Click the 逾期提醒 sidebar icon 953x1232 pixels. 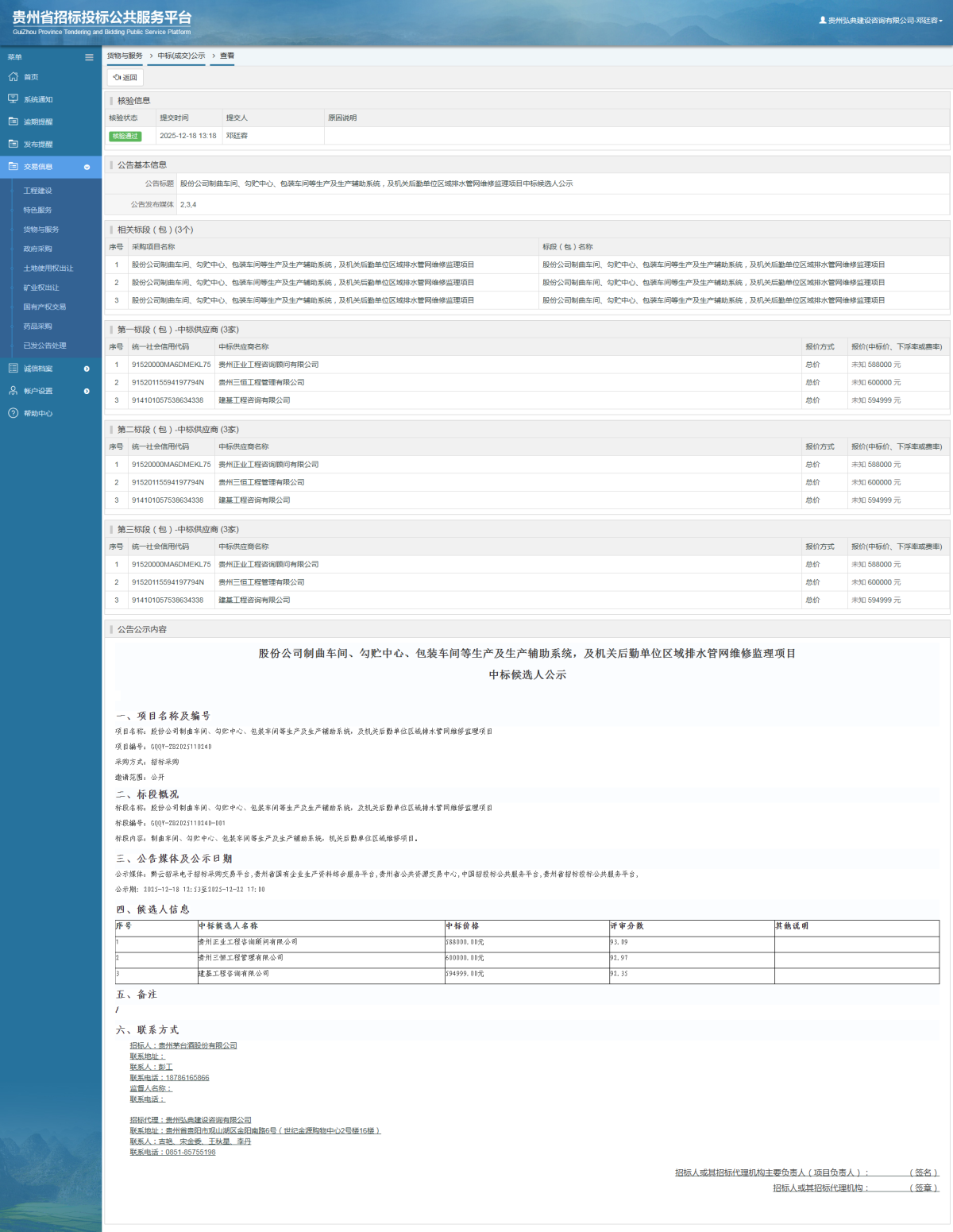(x=13, y=122)
